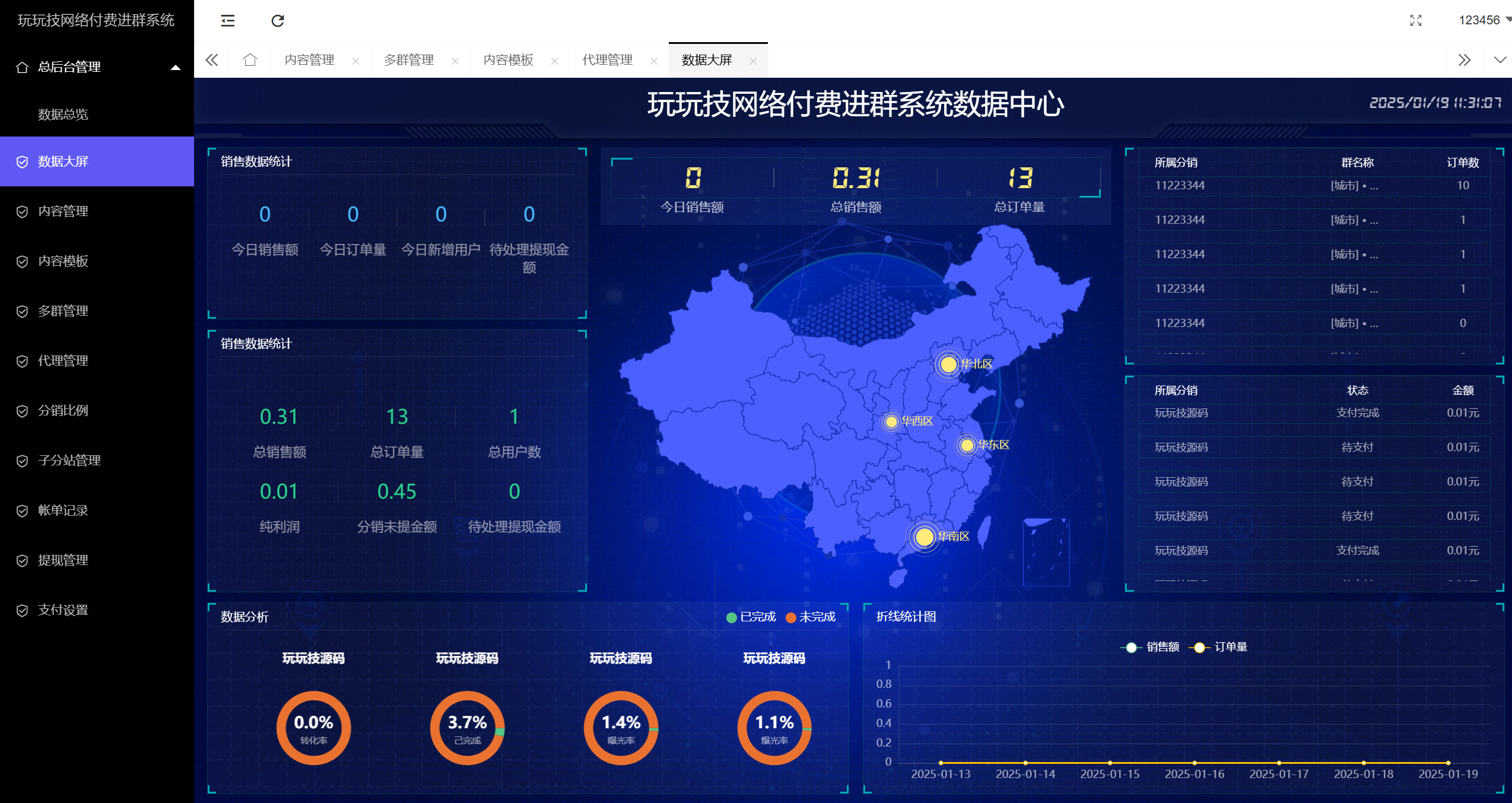Screen dimensions: 1512x803
Task: Click the 3.7% 已完成 donut chart
Action: pyautogui.click(x=467, y=728)
